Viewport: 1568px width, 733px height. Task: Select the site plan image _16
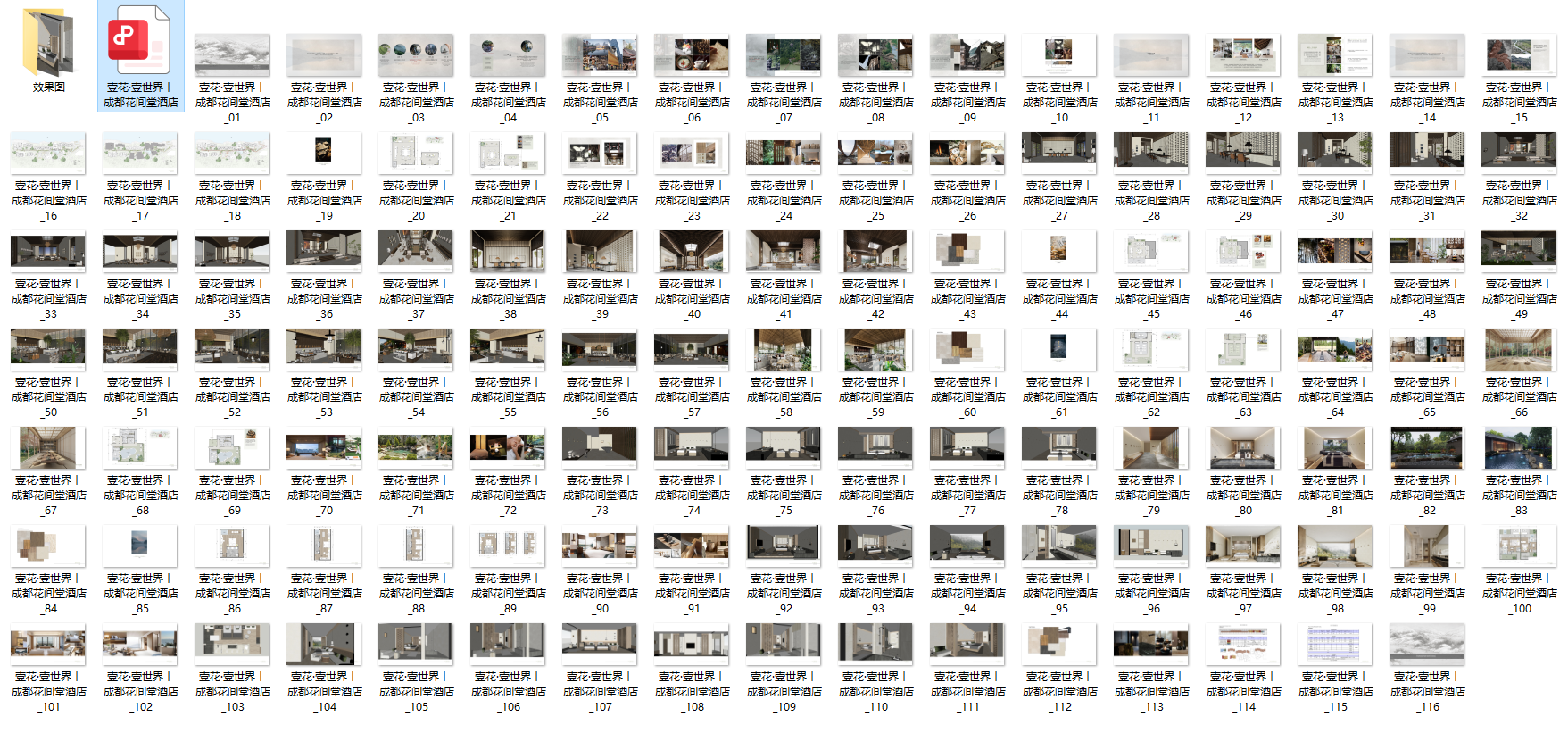point(48,154)
